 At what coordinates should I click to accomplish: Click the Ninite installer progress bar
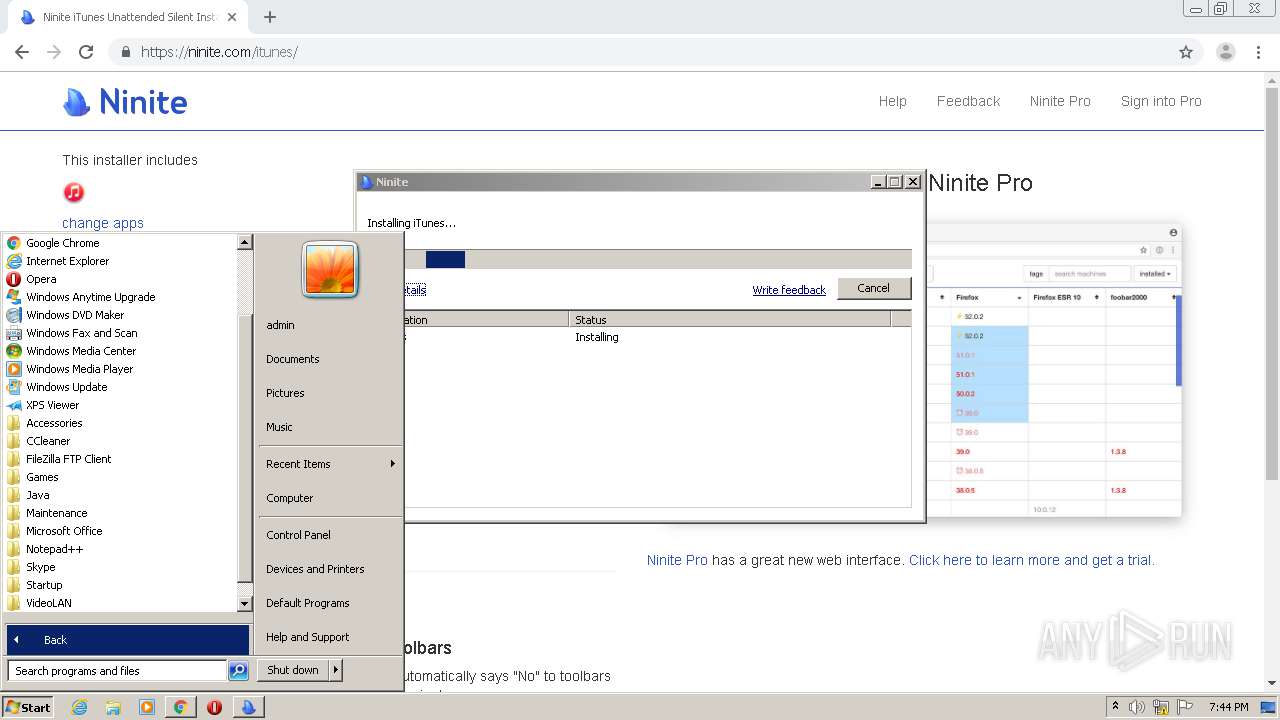click(x=658, y=259)
